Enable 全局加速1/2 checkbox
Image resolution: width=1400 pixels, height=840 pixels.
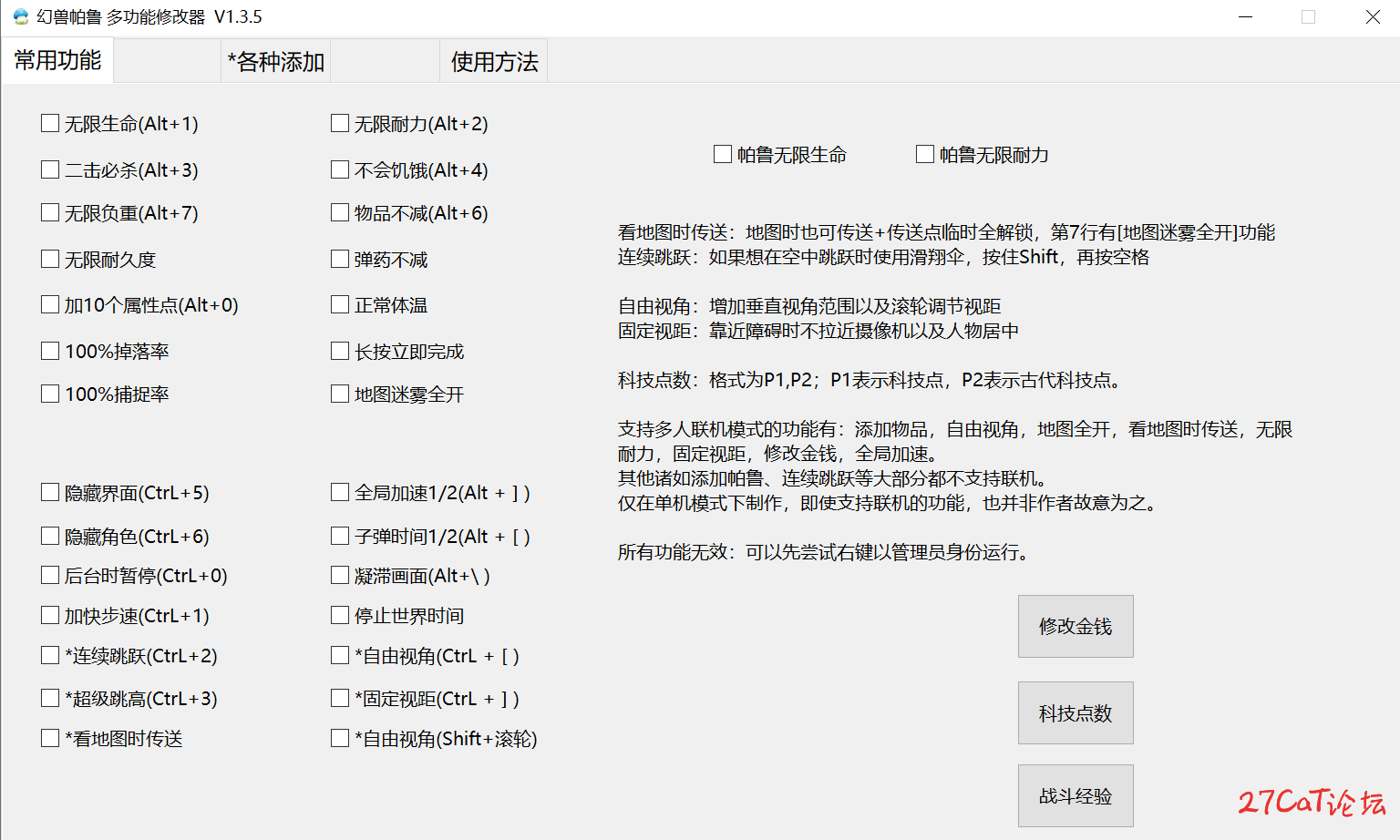coord(340,492)
